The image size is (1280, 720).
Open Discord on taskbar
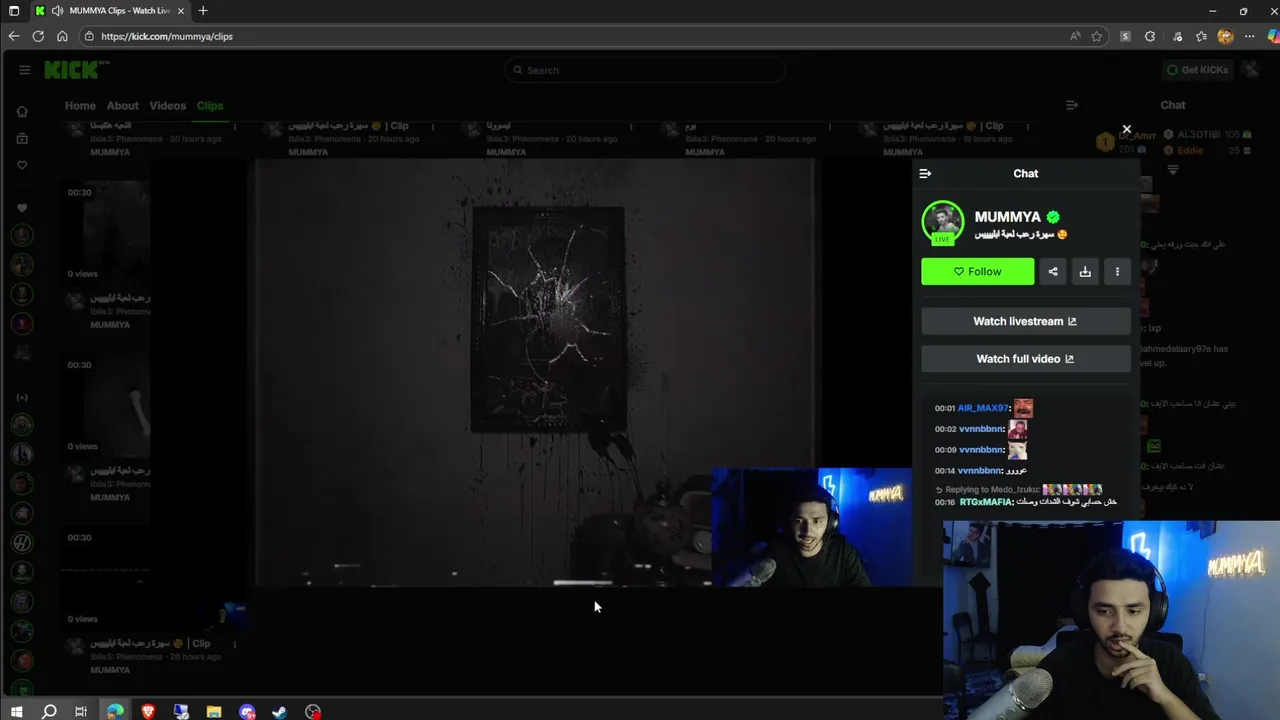[x=247, y=712]
